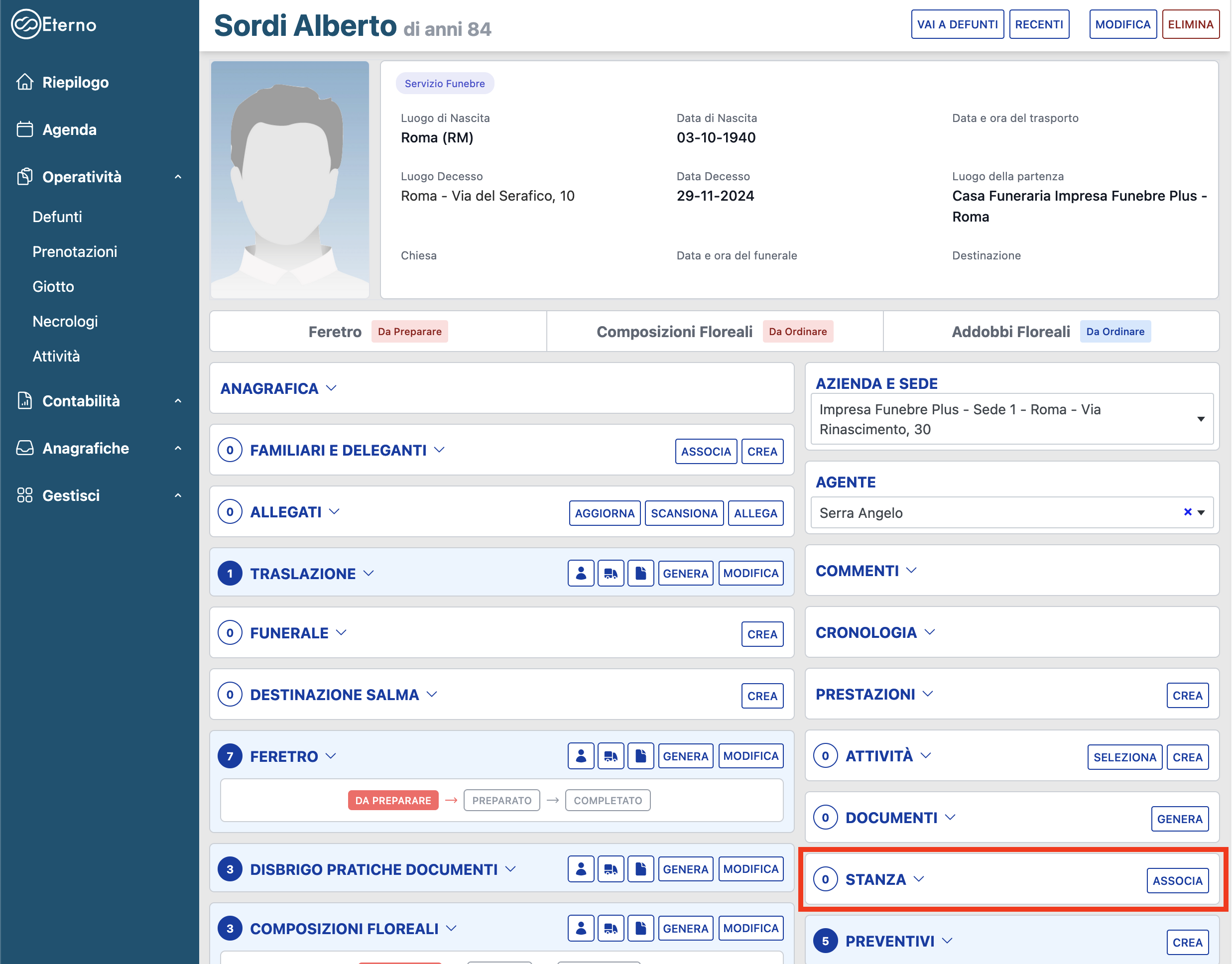Clear the Agente selection with the X
Screen dimensions: 1232x964
(x=1187, y=512)
